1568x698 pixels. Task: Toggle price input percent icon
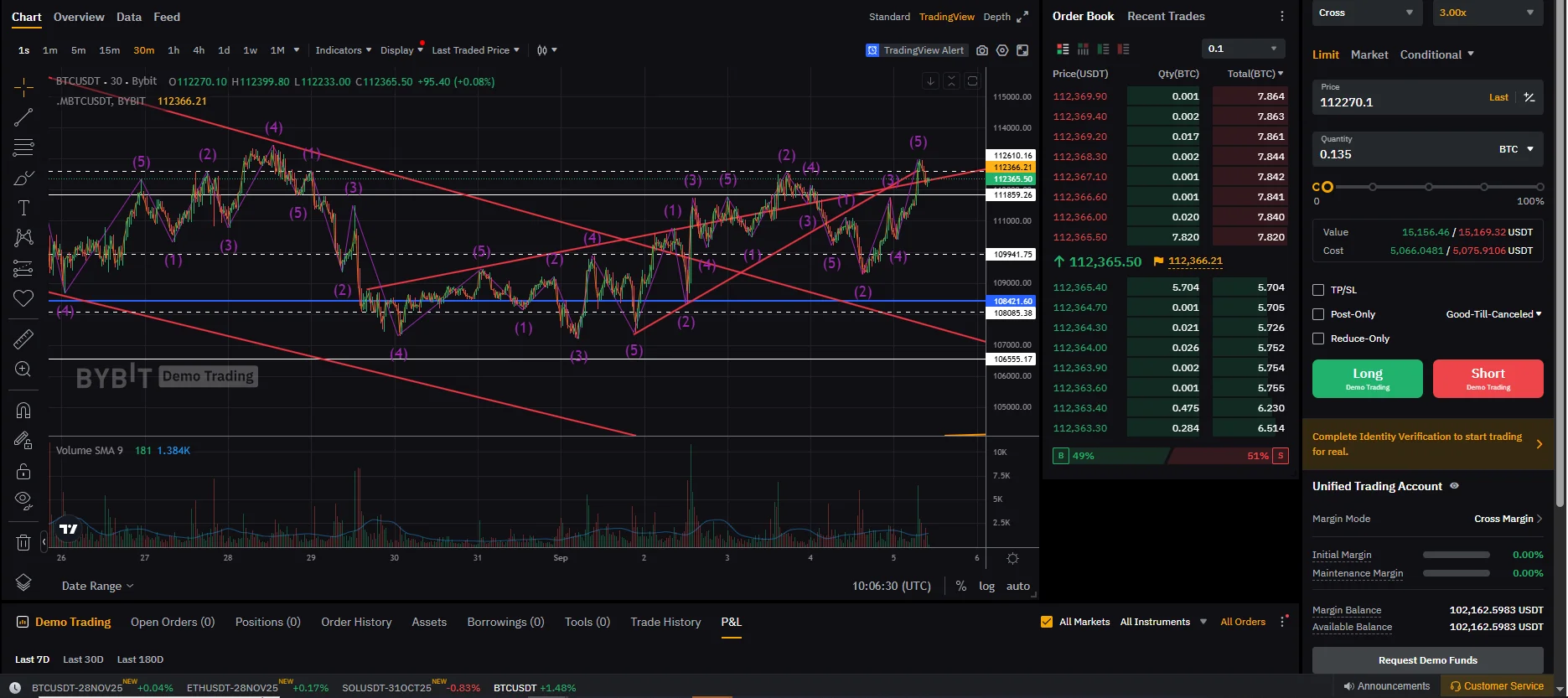coord(1529,97)
